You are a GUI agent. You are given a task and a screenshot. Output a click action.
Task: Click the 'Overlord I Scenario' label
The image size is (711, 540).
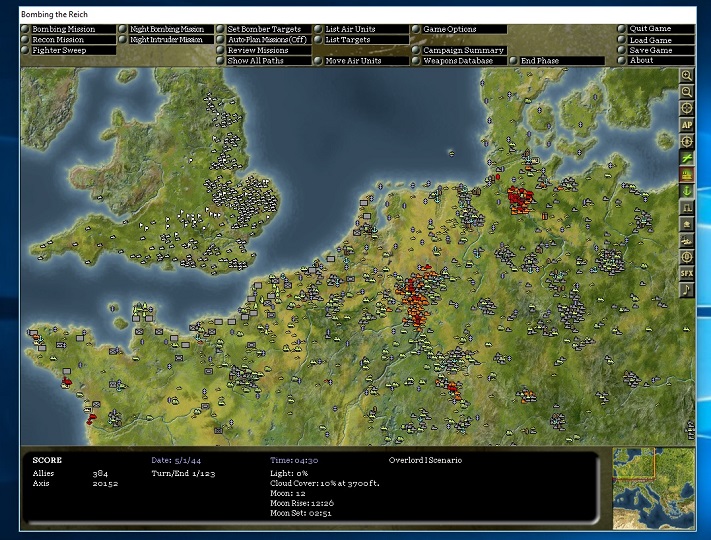click(425, 460)
